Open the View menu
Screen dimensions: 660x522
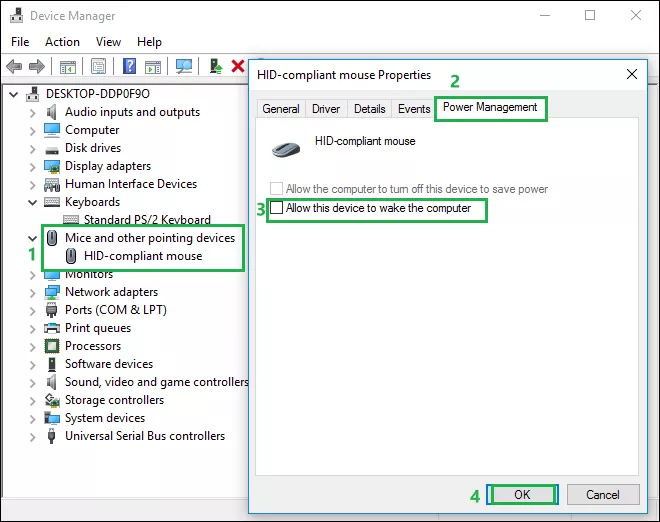[x=108, y=42]
